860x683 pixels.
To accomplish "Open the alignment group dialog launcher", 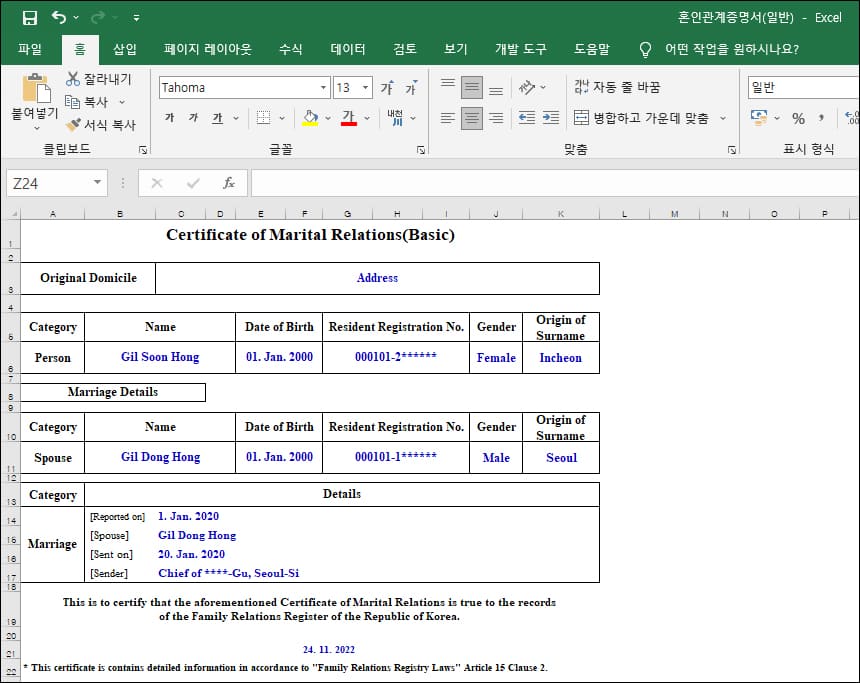I will coord(732,150).
